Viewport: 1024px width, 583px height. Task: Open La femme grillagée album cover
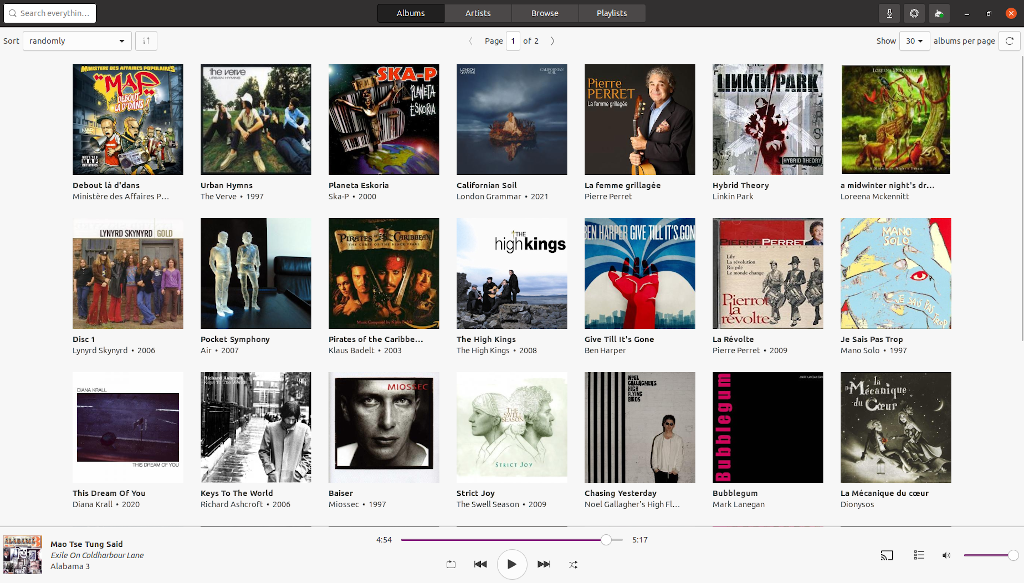pos(640,119)
